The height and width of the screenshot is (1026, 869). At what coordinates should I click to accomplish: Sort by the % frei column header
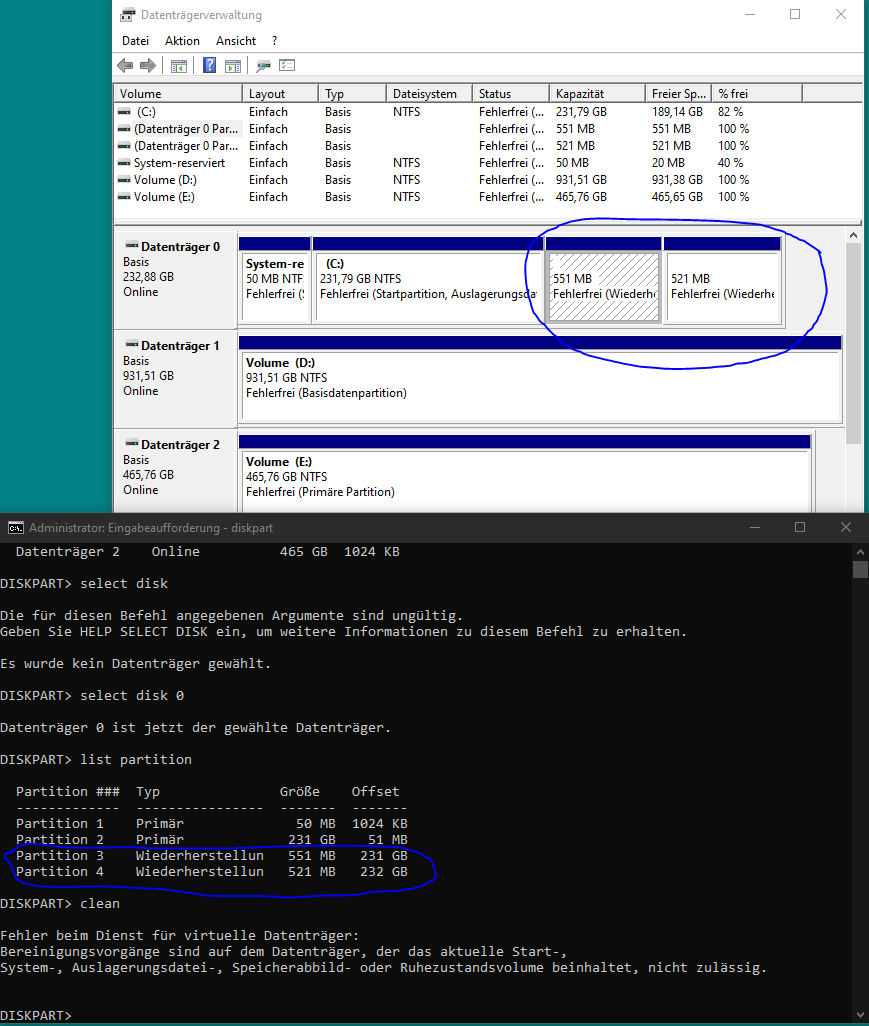pyautogui.click(x=757, y=94)
